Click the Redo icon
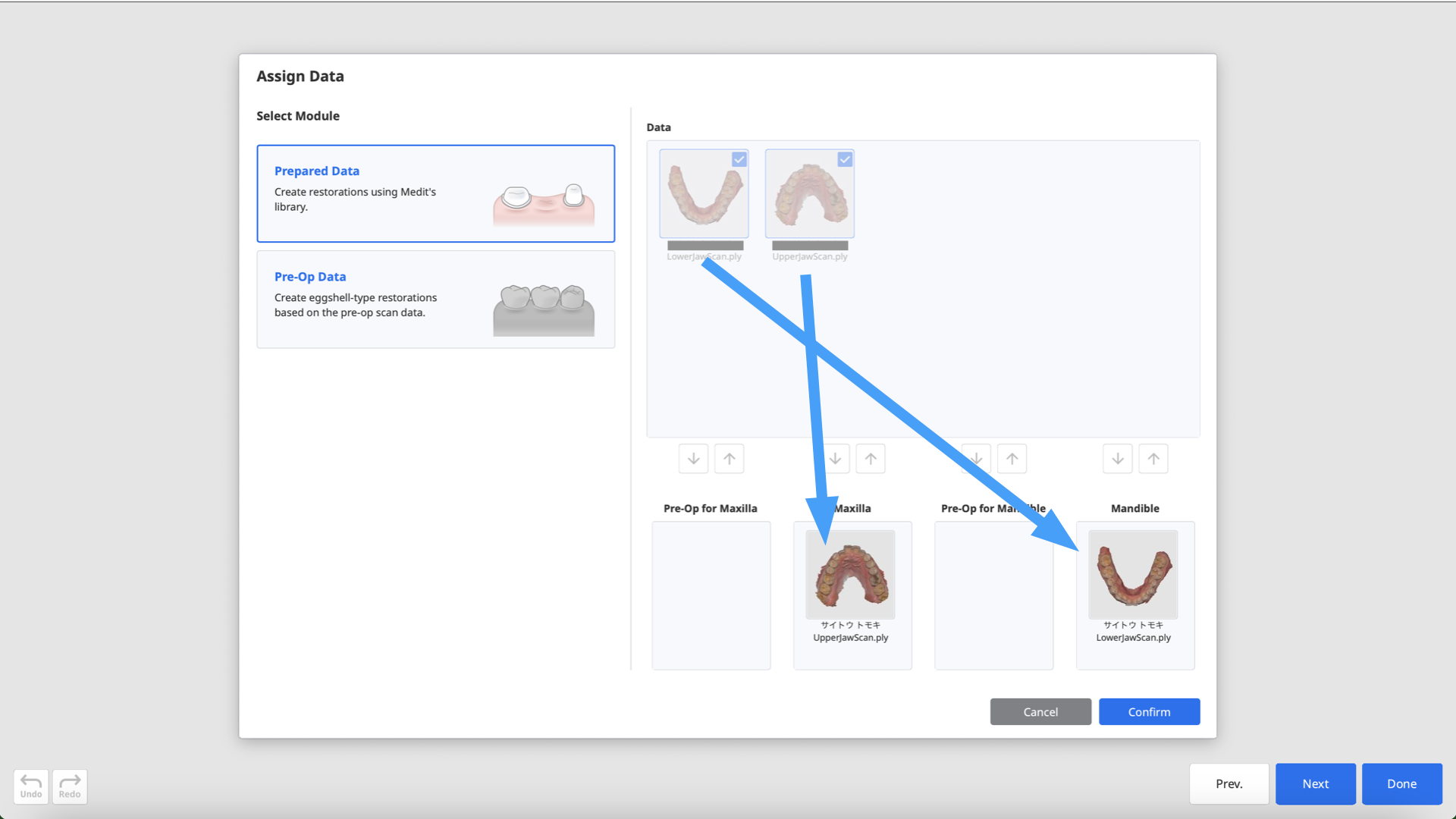Image resolution: width=1456 pixels, height=819 pixels. tap(70, 786)
